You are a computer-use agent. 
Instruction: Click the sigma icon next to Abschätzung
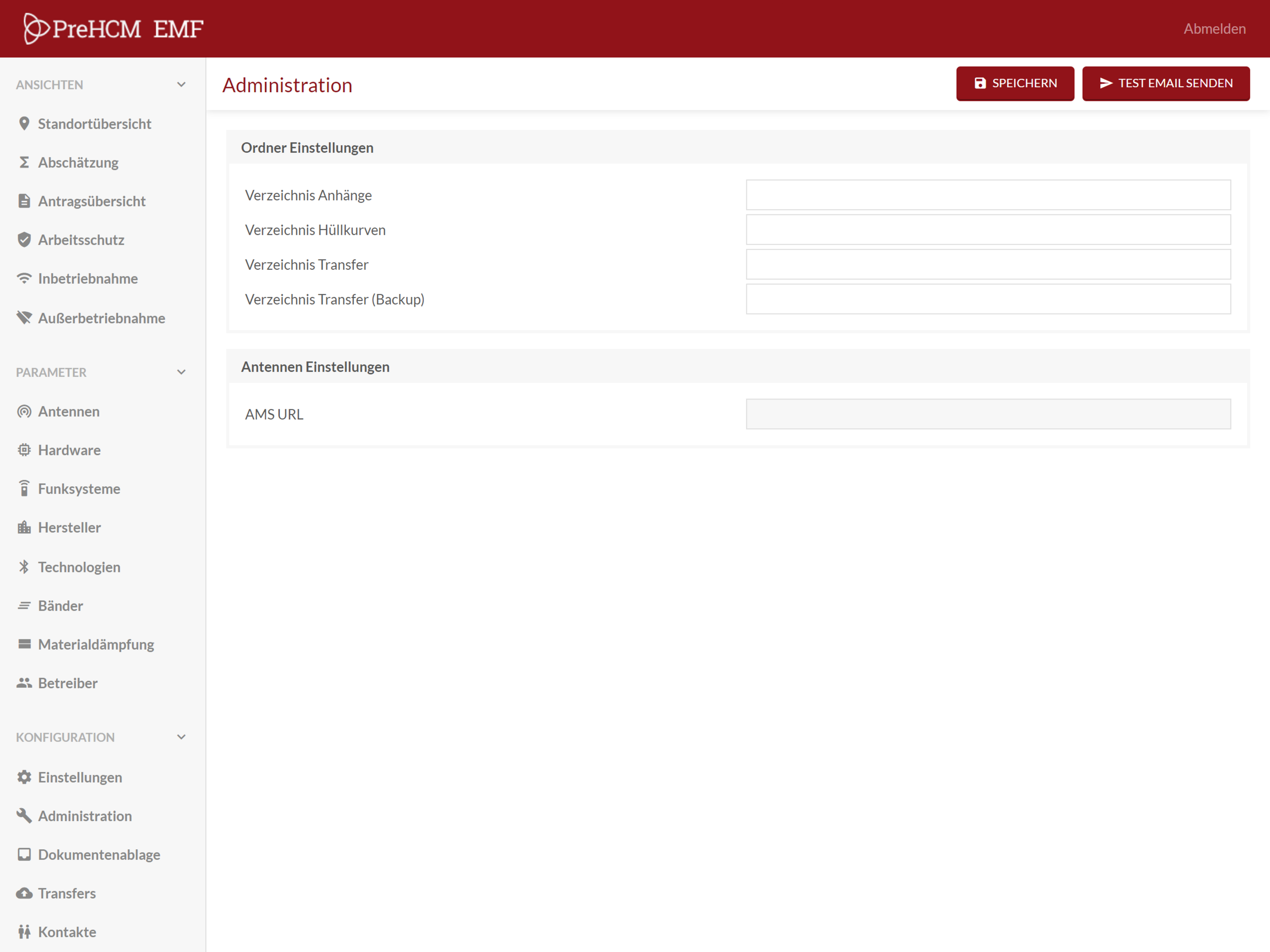click(24, 162)
